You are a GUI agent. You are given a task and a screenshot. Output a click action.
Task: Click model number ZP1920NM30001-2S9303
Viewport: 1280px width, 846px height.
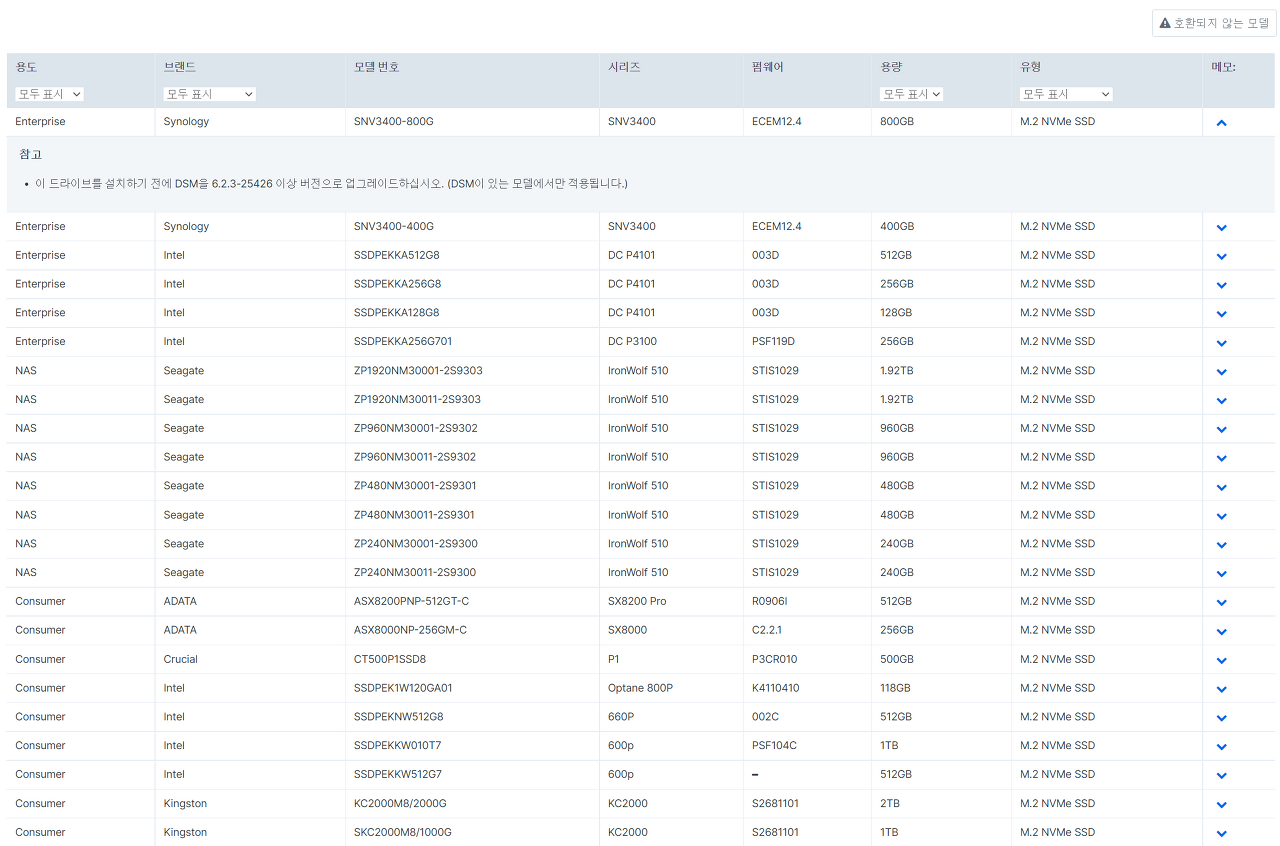click(418, 371)
